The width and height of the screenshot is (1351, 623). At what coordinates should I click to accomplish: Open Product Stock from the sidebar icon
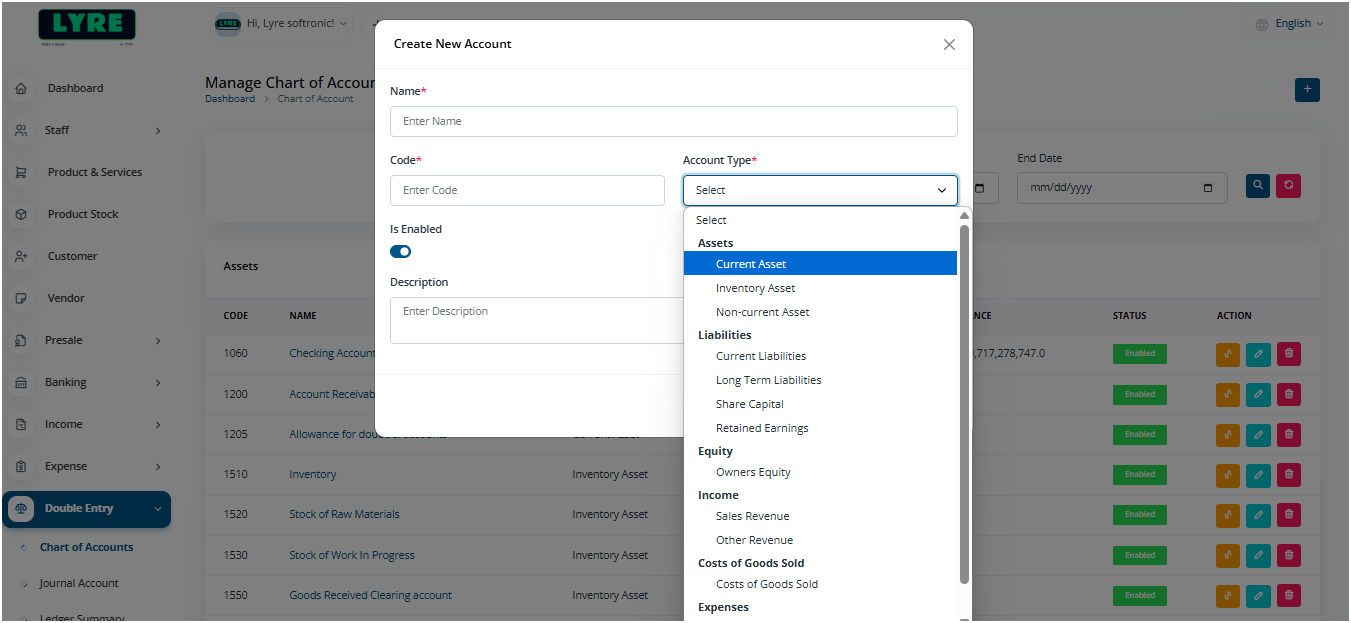pyautogui.click(x=20, y=213)
